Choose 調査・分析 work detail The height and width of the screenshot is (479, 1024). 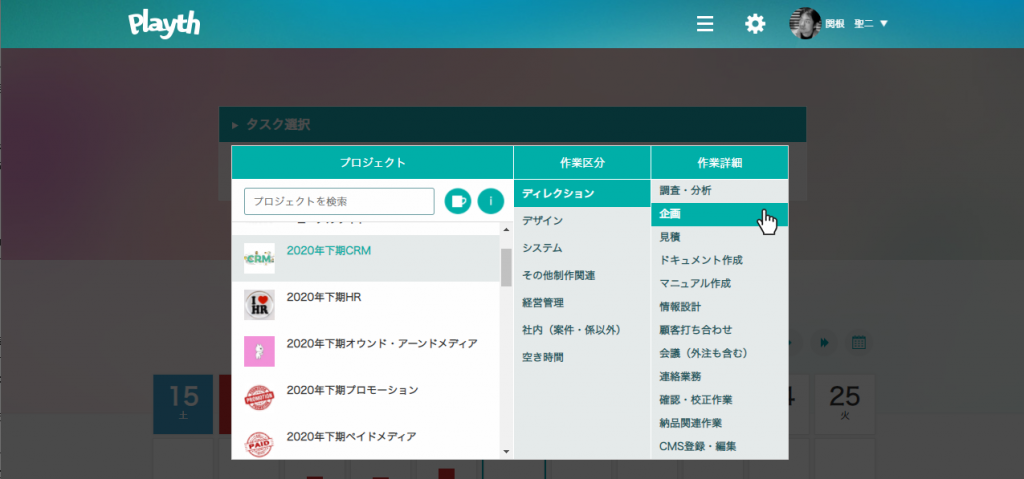tap(719, 191)
